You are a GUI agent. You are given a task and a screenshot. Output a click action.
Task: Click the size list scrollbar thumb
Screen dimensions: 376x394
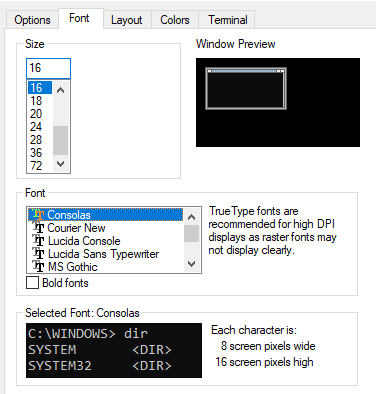point(61,140)
